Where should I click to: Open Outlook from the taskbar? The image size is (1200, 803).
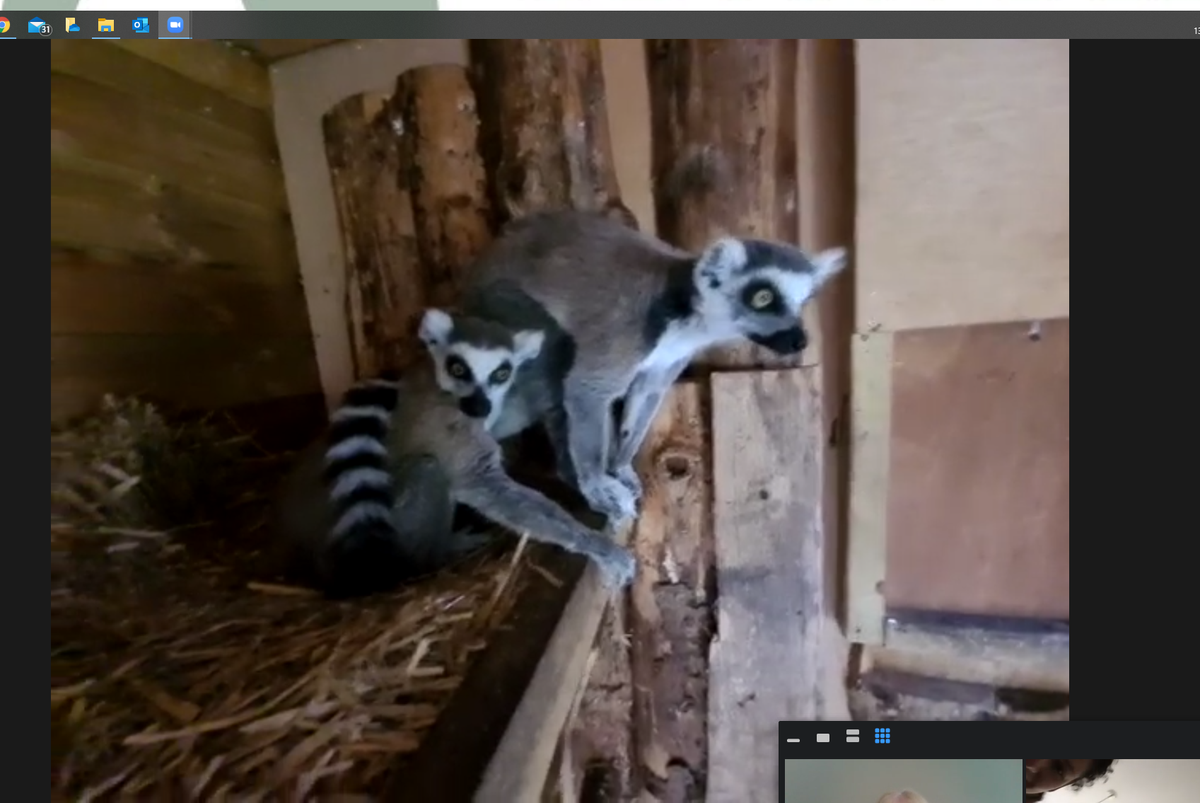pos(140,25)
